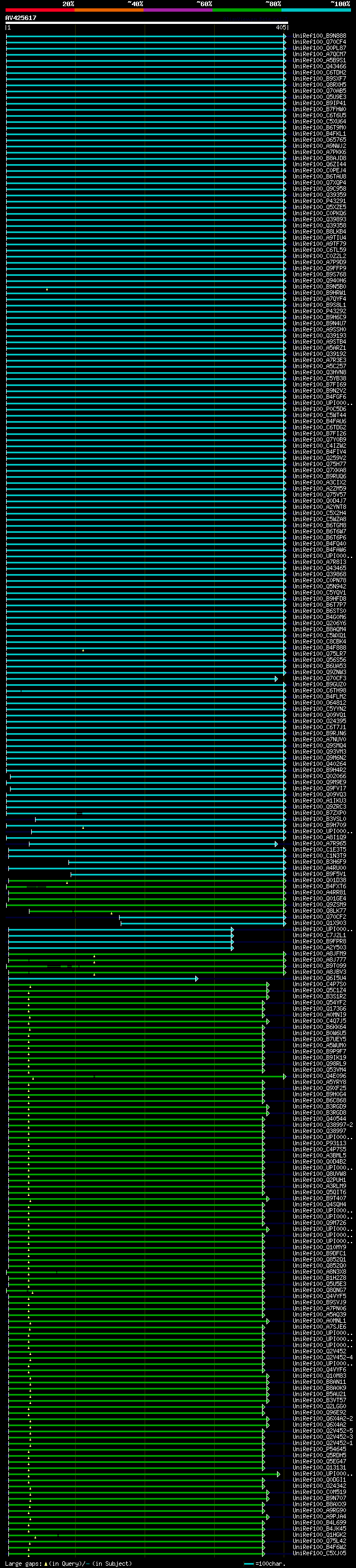Click the cyan ~100% identity legend segment
356x1568 pixels.
[x=316, y=11]
